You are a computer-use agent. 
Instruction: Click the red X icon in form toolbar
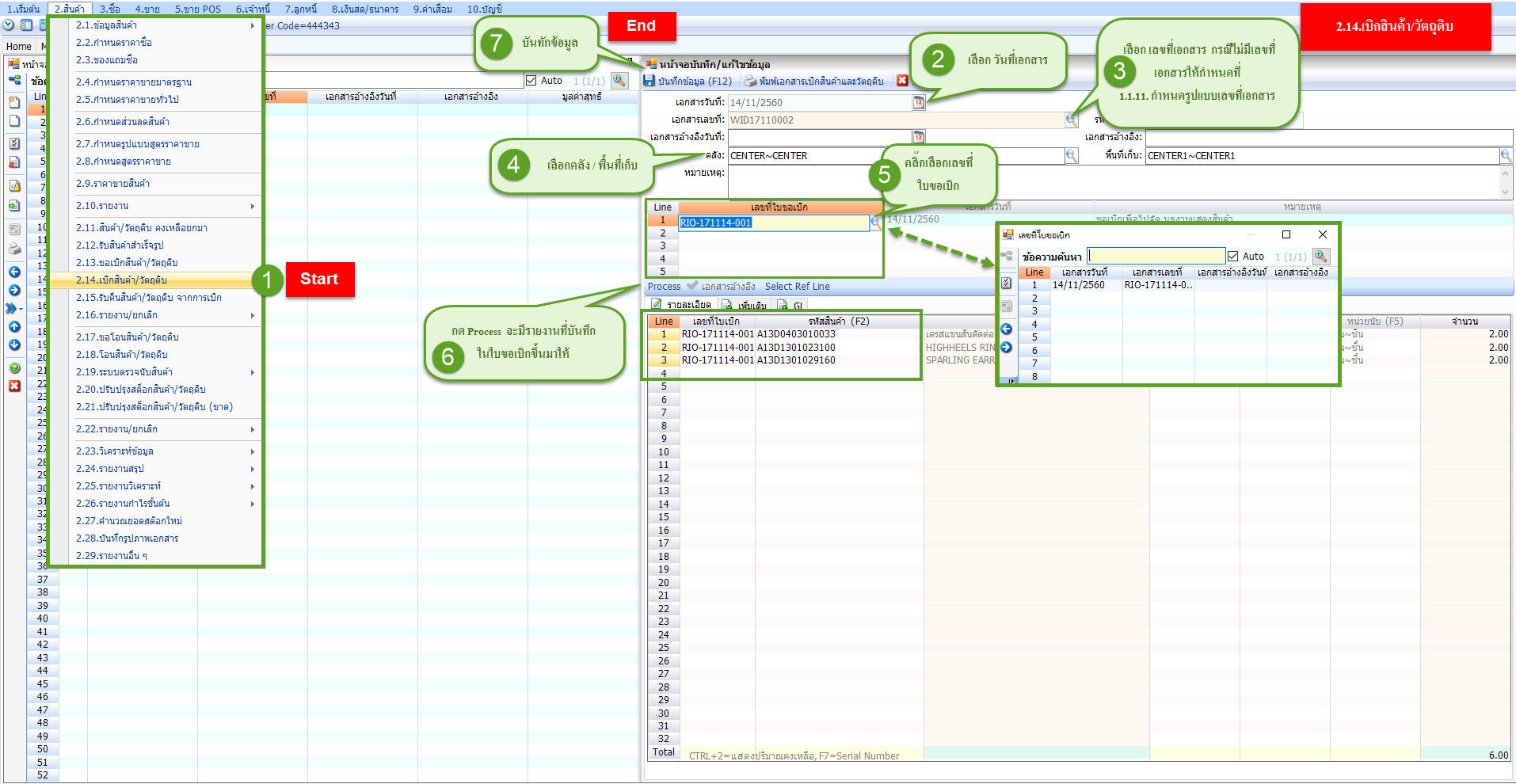(901, 81)
